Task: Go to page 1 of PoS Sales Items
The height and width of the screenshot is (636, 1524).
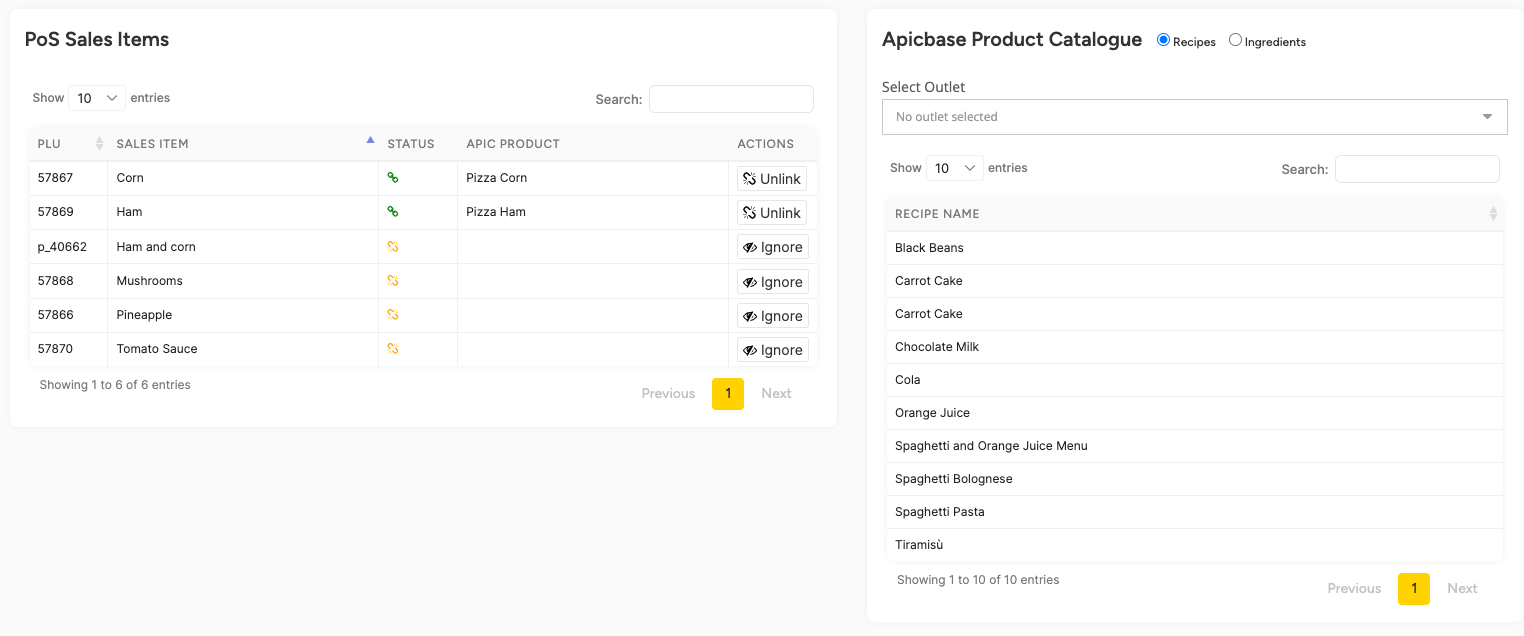Action: click(728, 394)
